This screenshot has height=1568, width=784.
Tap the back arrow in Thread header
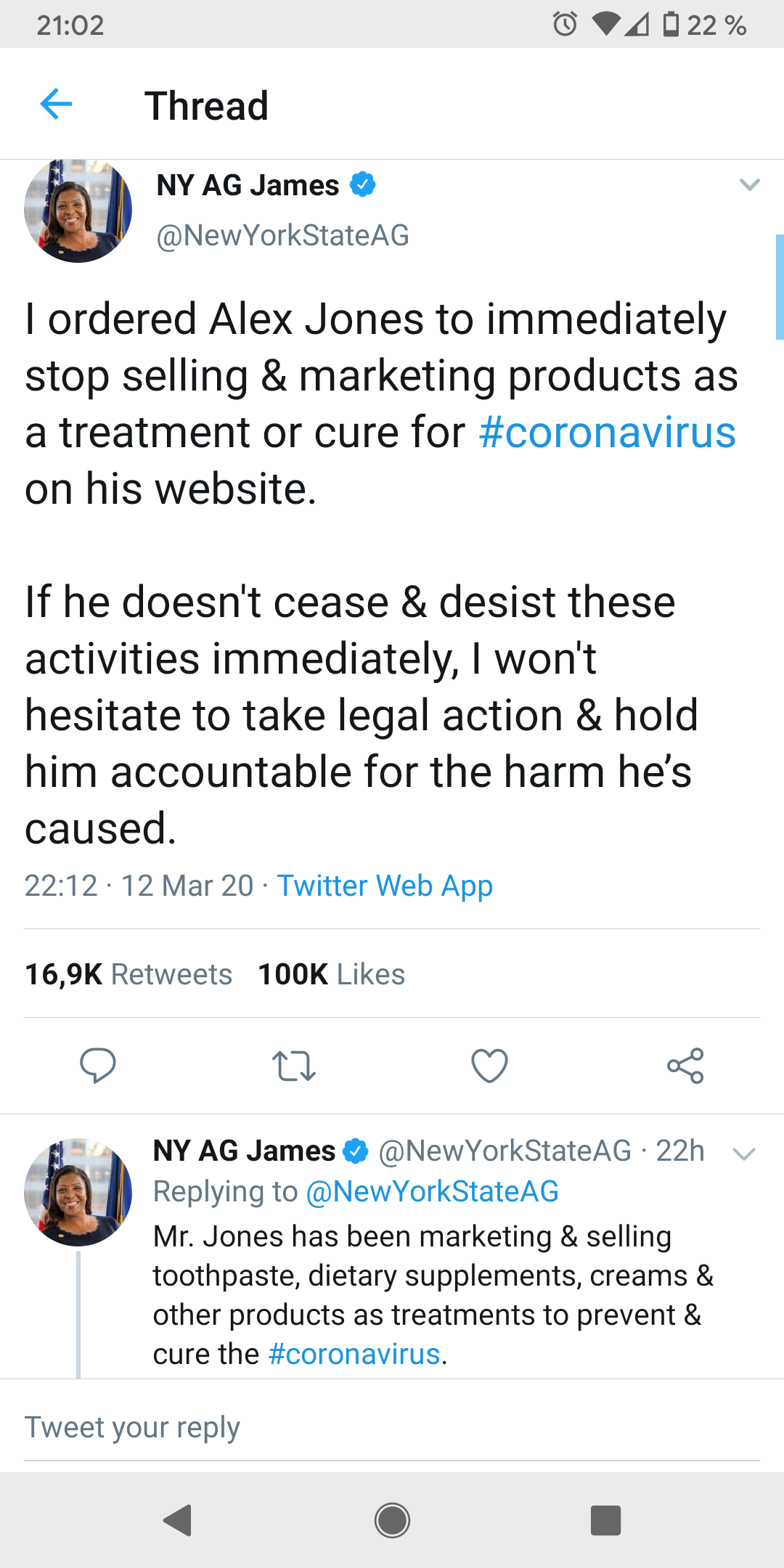pyautogui.click(x=57, y=105)
